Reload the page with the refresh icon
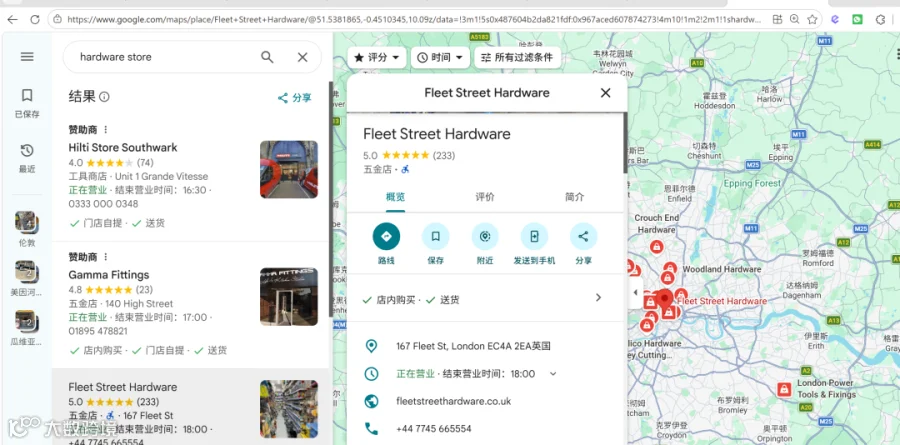The width and height of the screenshot is (900, 445). coord(34,20)
